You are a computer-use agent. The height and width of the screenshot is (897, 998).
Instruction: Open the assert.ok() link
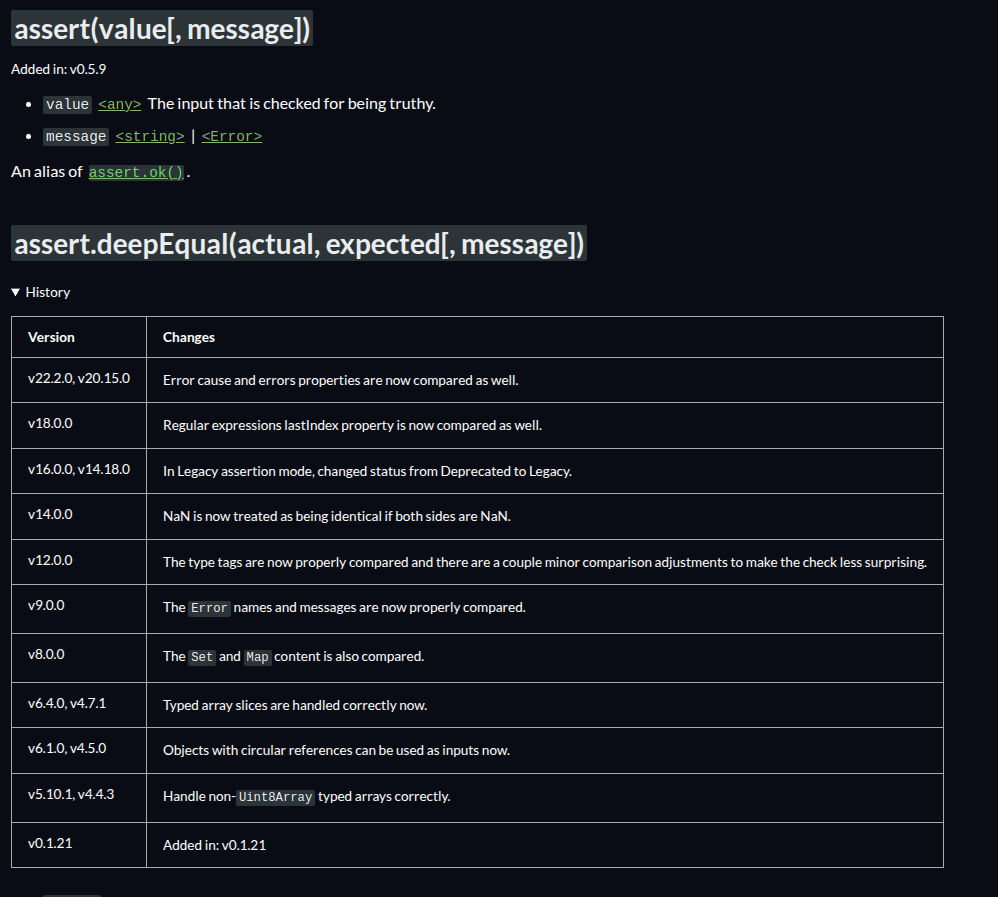point(136,173)
